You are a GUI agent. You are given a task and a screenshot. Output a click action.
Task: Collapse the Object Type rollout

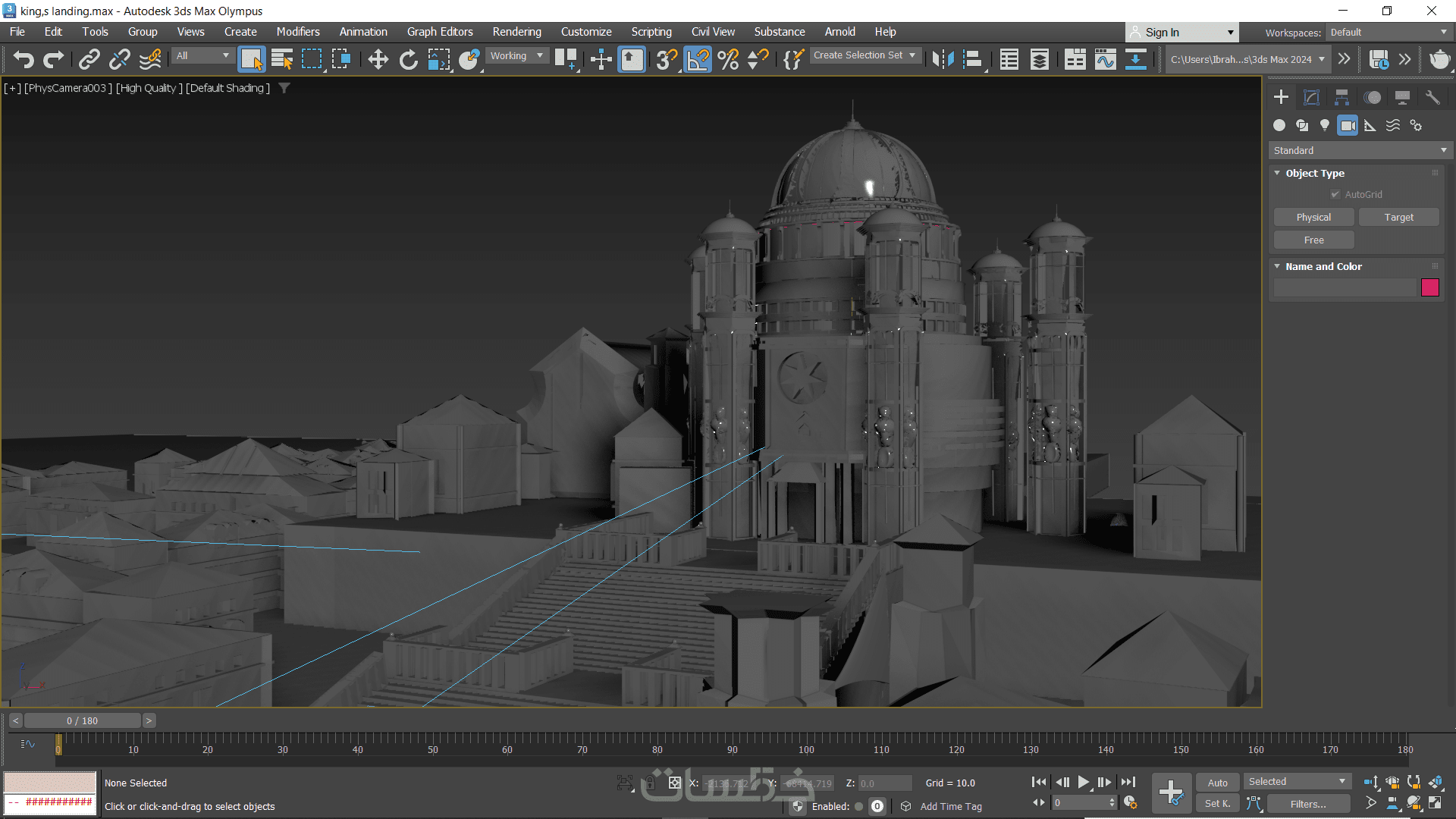point(1314,173)
